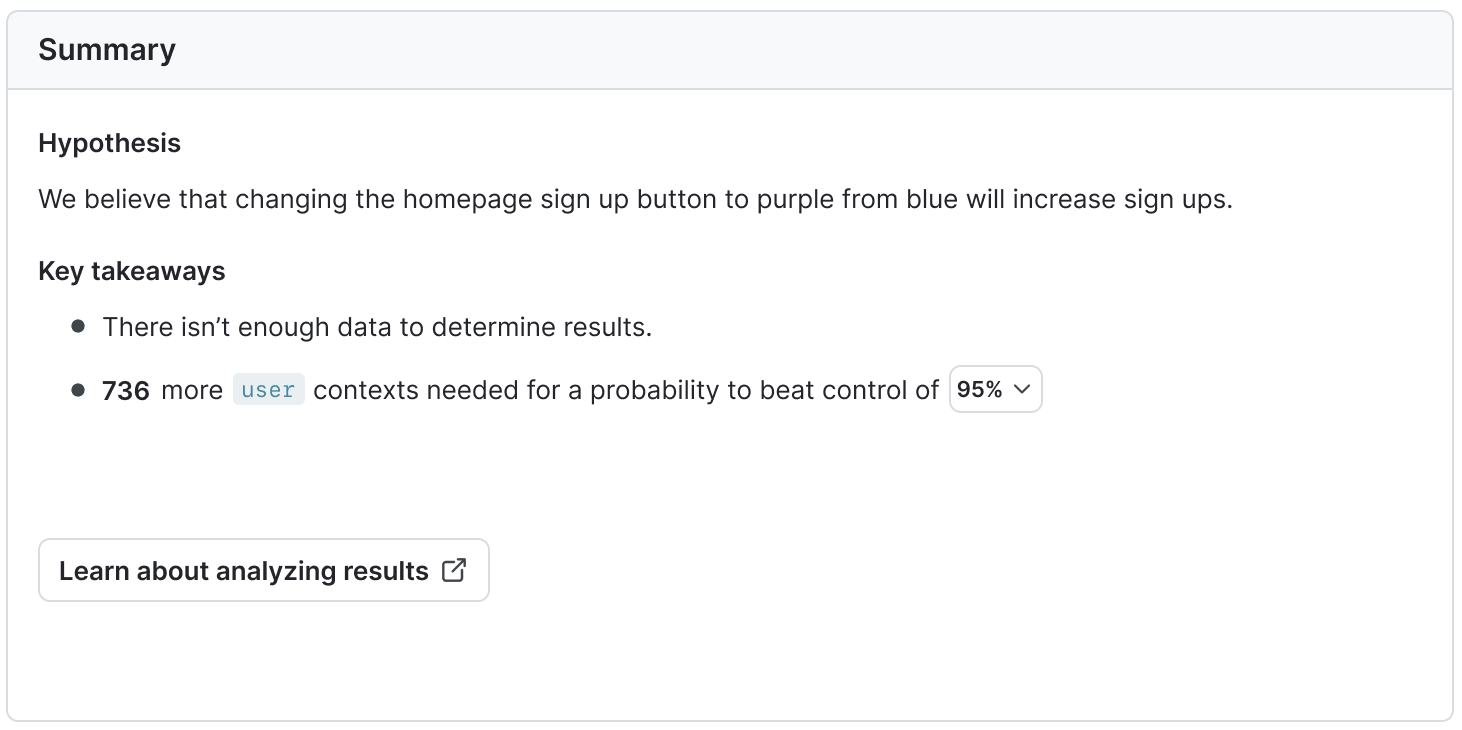Click the Learn about analyzing results link

pyautogui.click(x=263, y=570)
